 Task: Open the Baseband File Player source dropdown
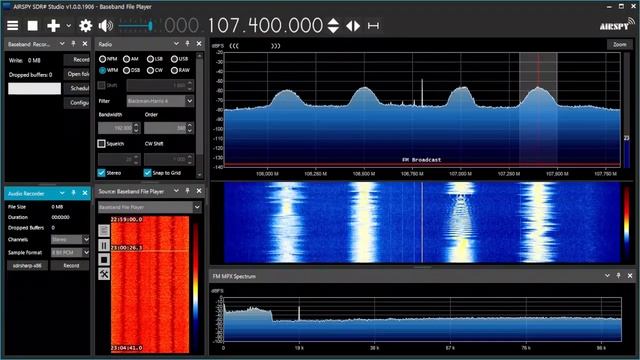150,207
